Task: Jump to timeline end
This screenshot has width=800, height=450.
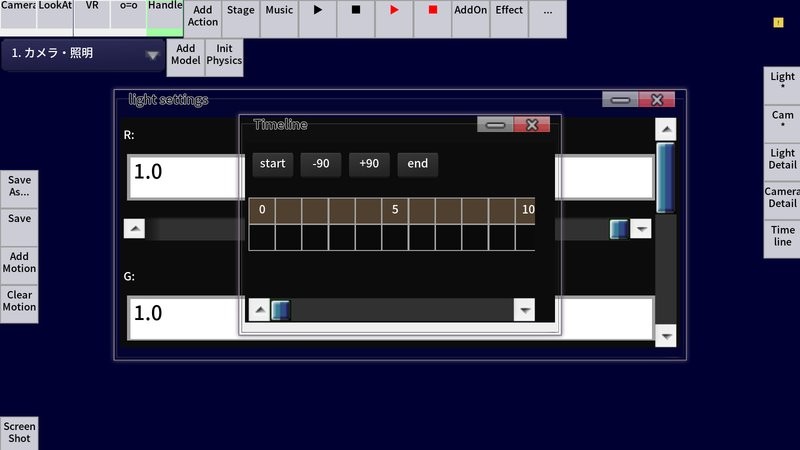Action: pos(417,164)
